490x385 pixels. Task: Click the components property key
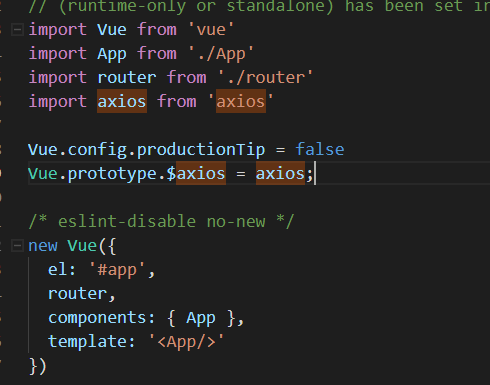click(x=97, y=318)
